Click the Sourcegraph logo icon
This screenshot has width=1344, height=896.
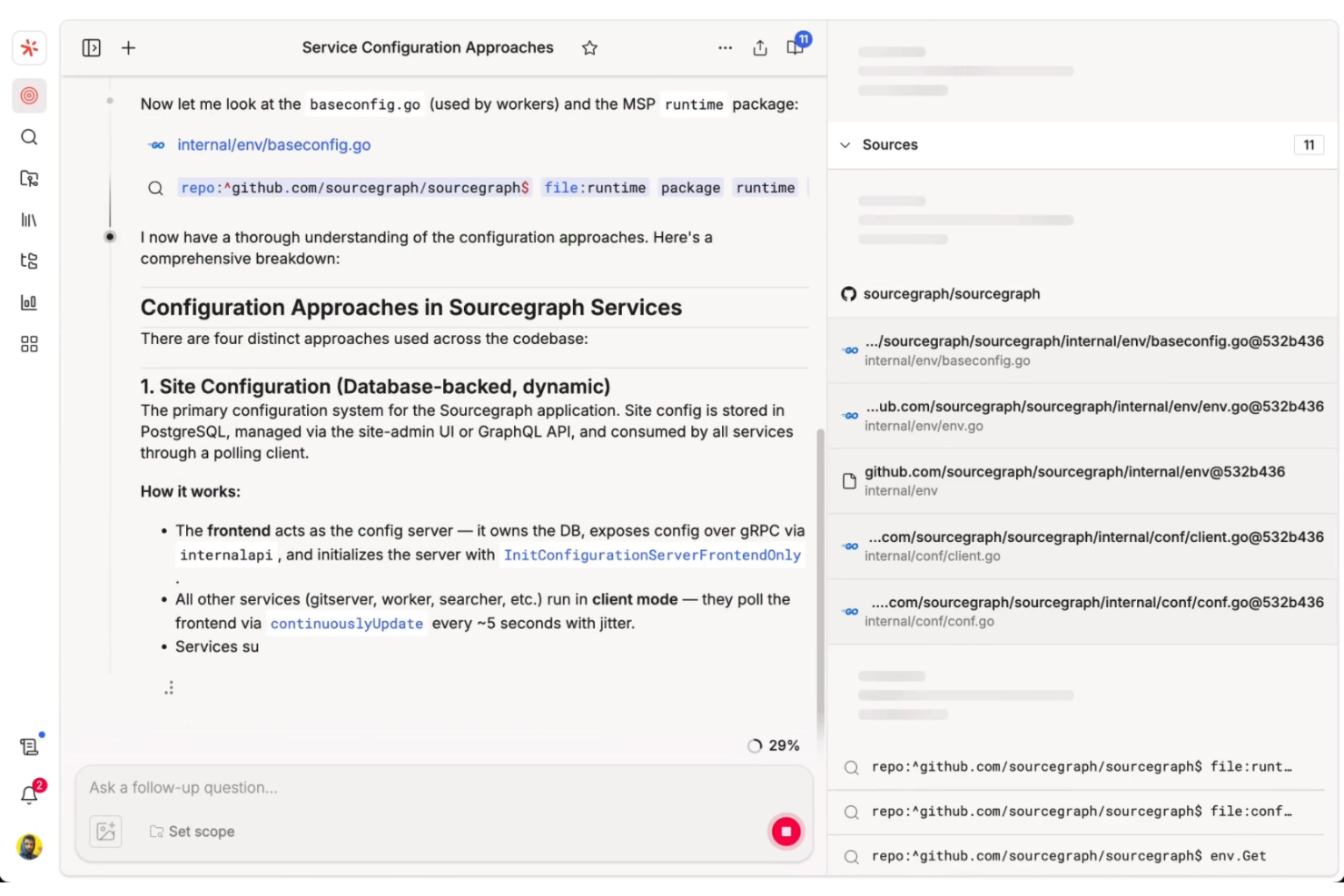coord(29,48)
